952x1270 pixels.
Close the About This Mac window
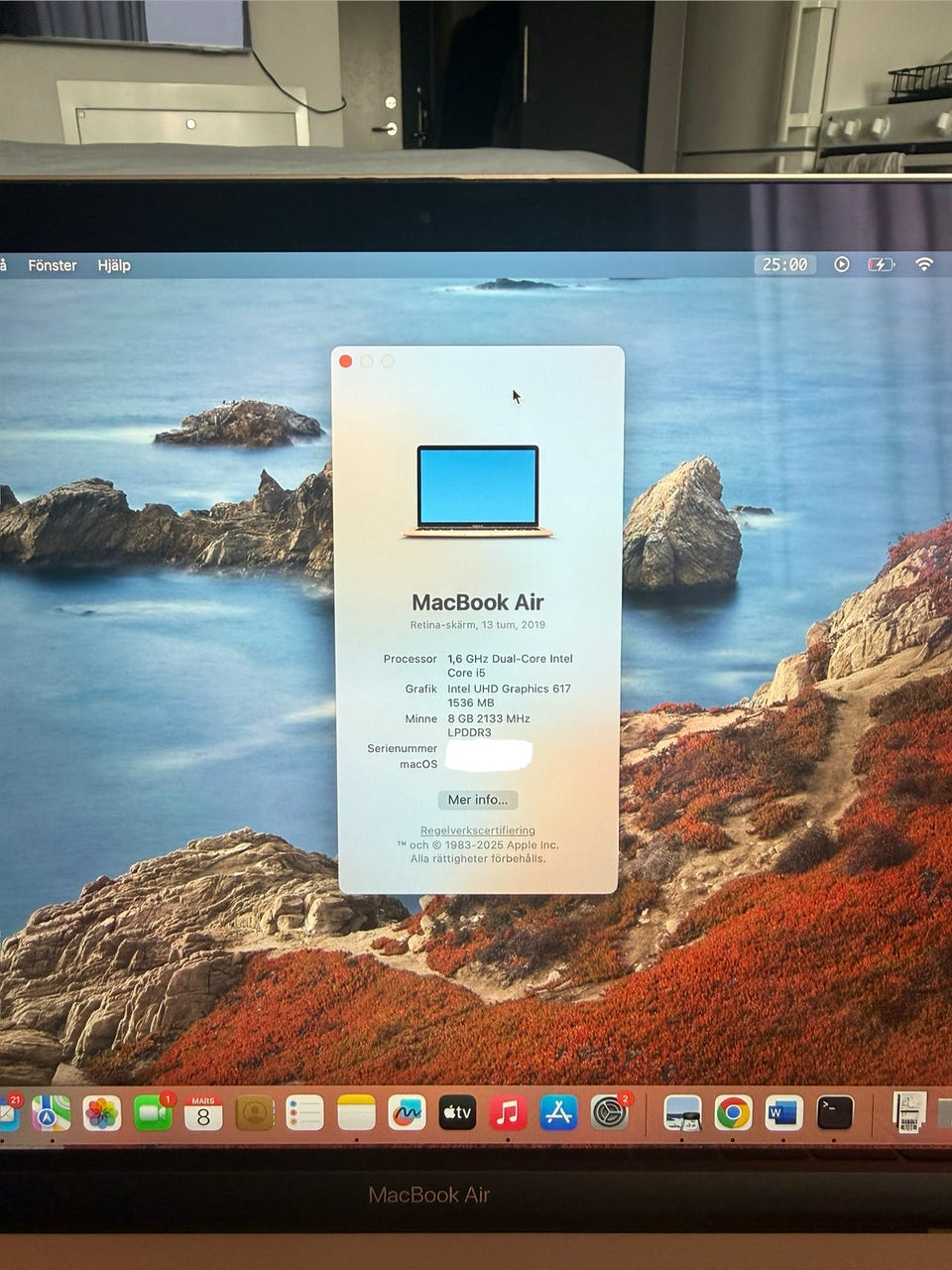click(x=346, y=361)
